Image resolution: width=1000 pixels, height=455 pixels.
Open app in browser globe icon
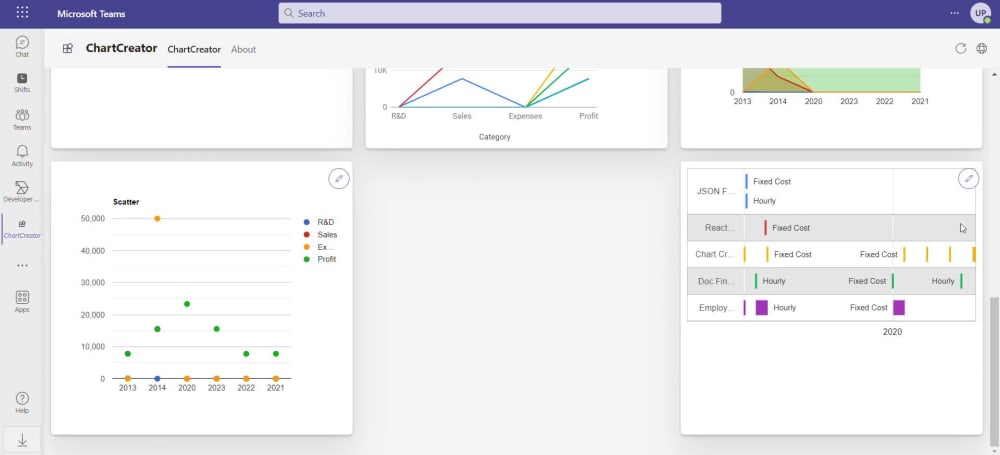click(982, 48)
